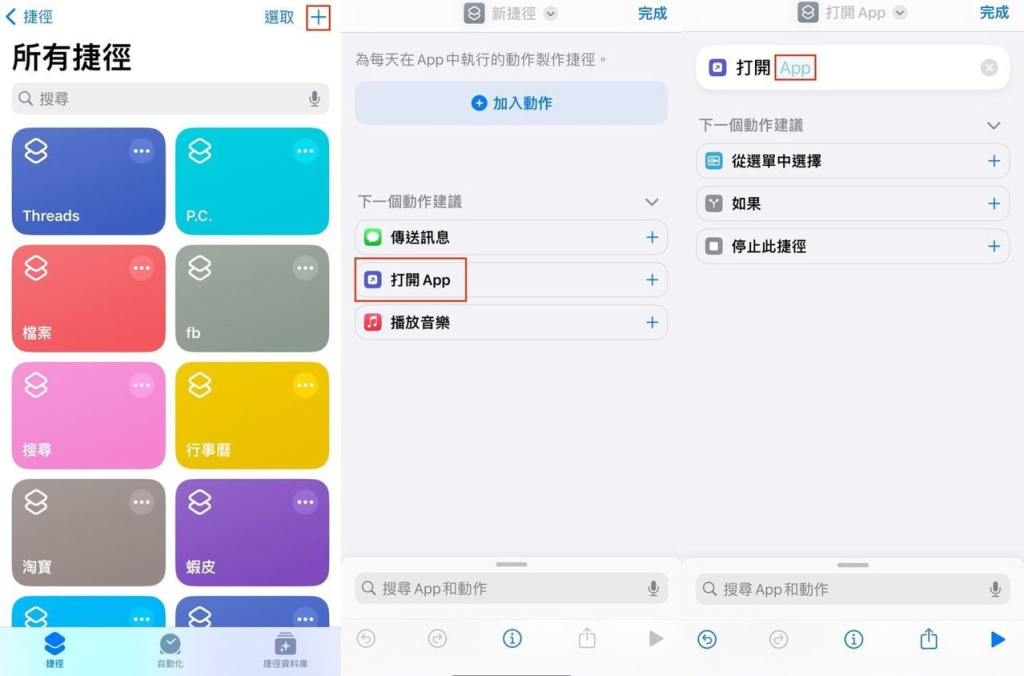Expand the 新捷徑 title dropdown chevron
Viewport: 1024px width, 676px height.
(550, 14)
